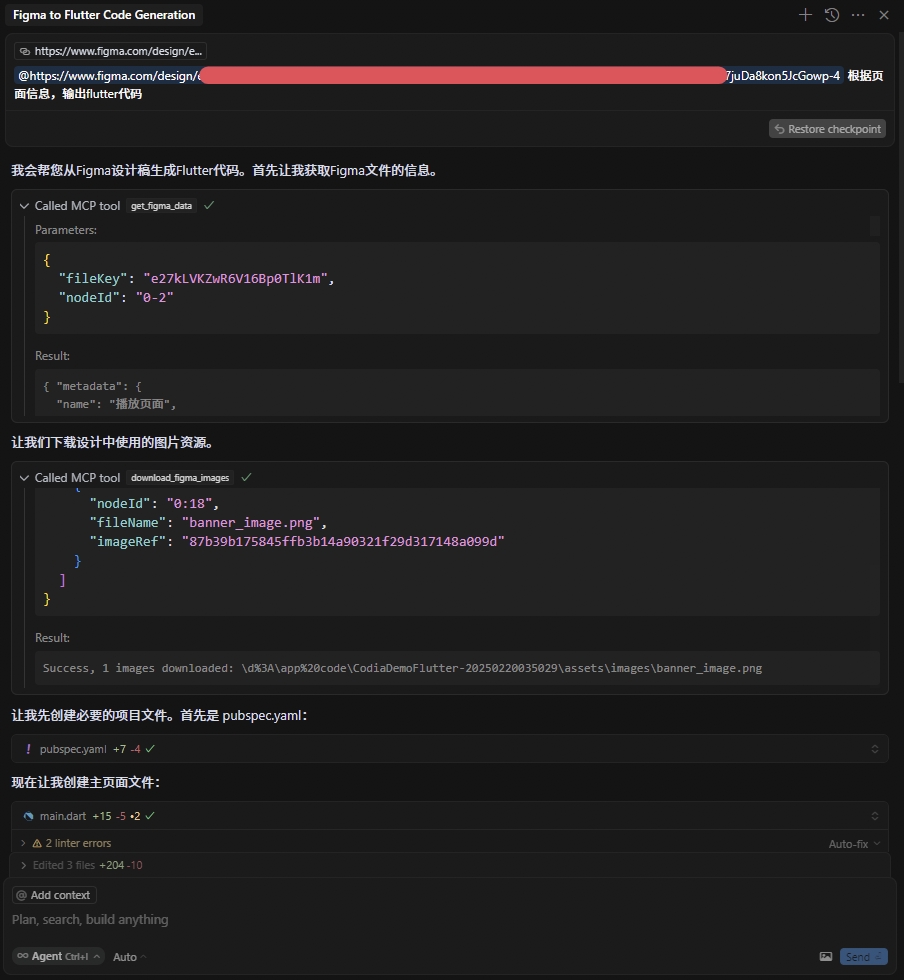Screen dimensions: 904x980
Task: Click the Restore checkpoint button
Action: 827,129
